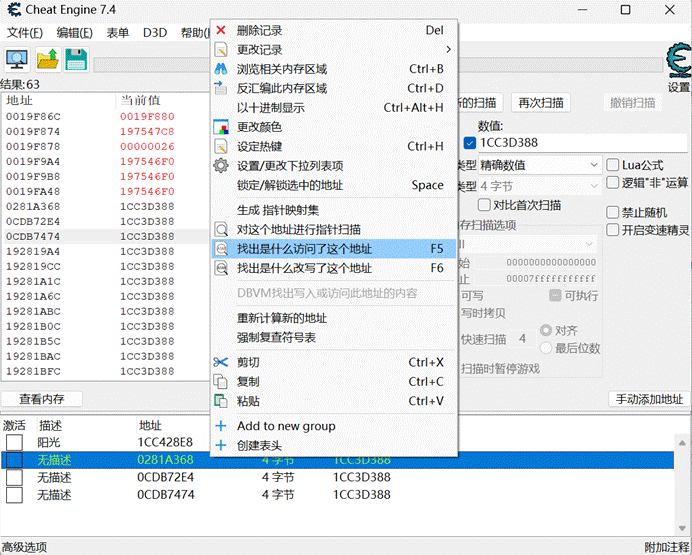Screen dimensions: 692x555
Task: Click the save floppy disk icon
Action: point(76,60)
